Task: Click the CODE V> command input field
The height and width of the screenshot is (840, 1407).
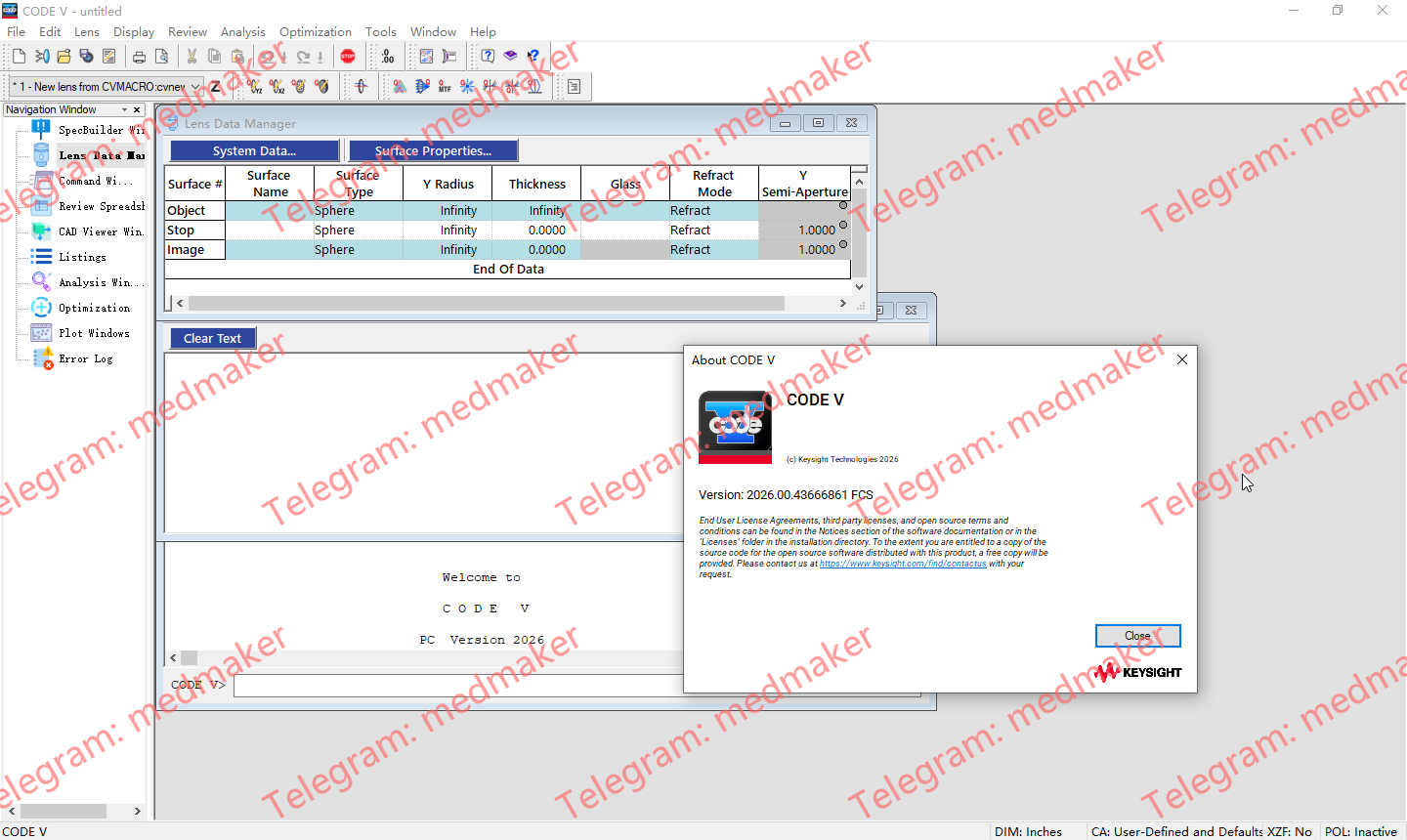Action: [x=576, y=685]
